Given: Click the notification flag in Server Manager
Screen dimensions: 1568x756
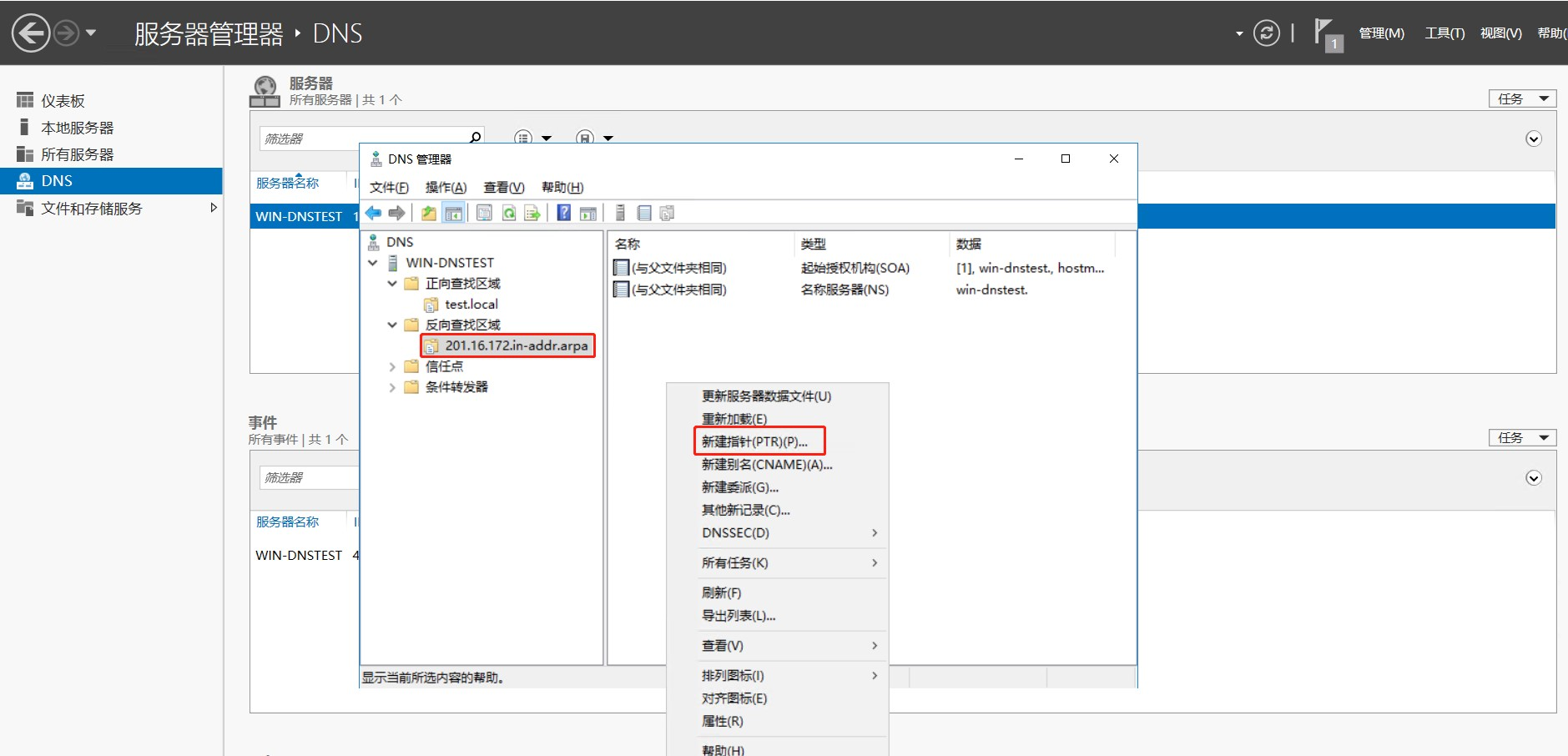Looking at the screenshot, I should (x=1327, y=32).
